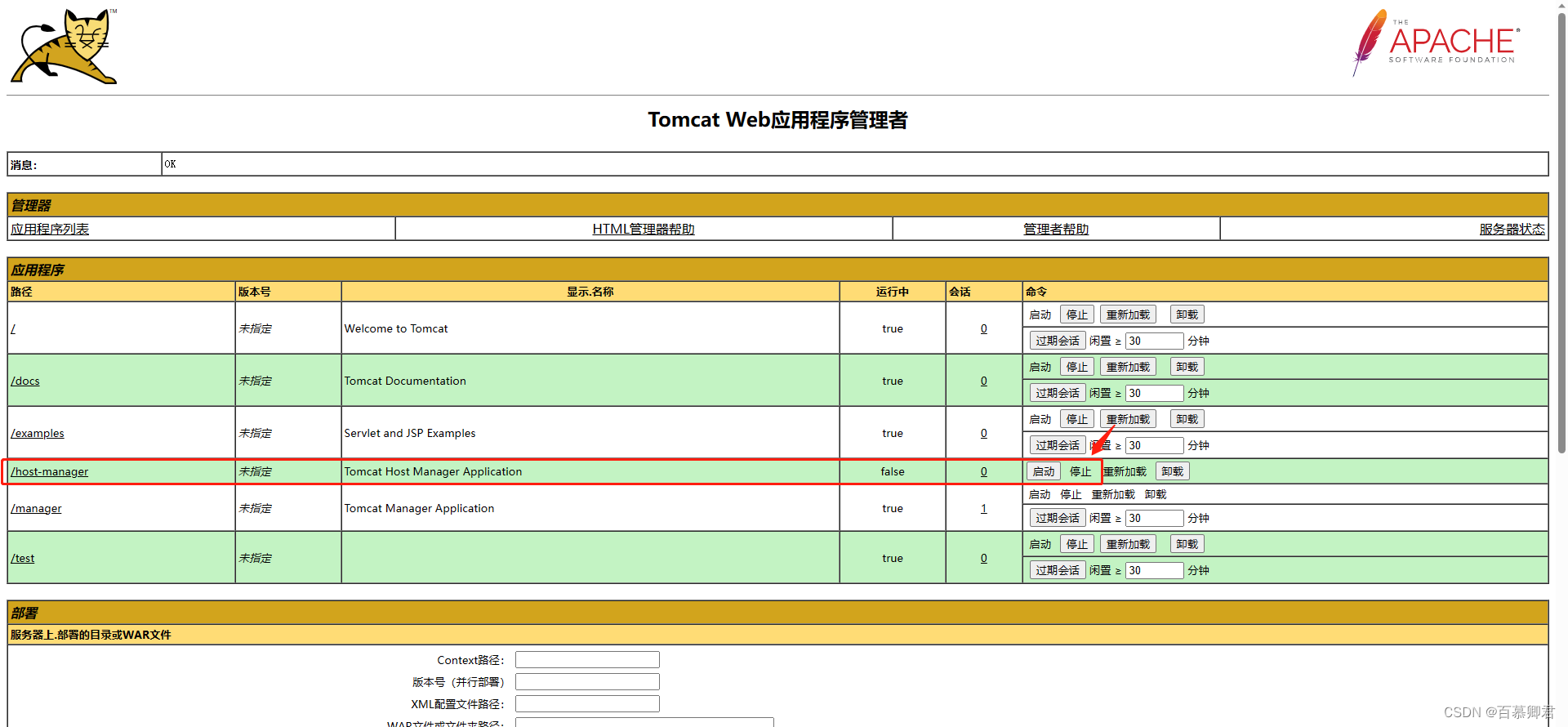Undeploy the /test application

[1187, 544]
